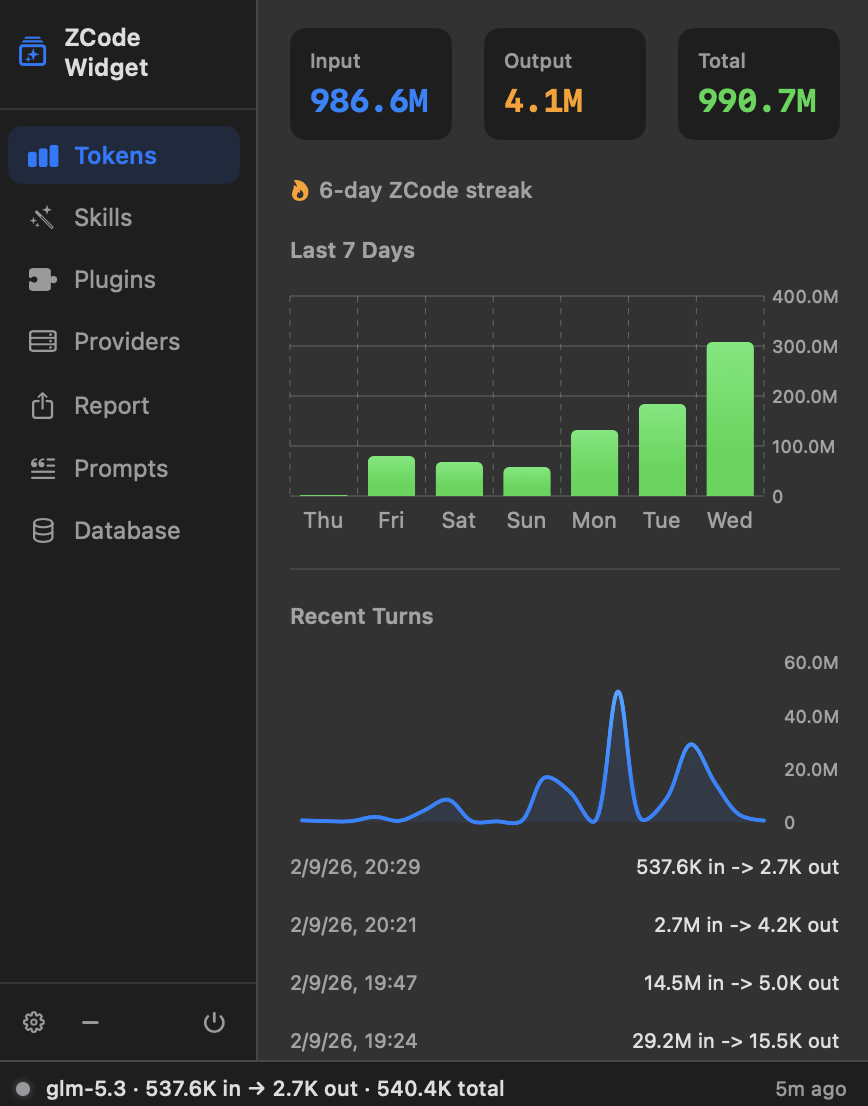Select the Total tokens card
Viewport: 868px width, 1106px height.
(759, 83)
